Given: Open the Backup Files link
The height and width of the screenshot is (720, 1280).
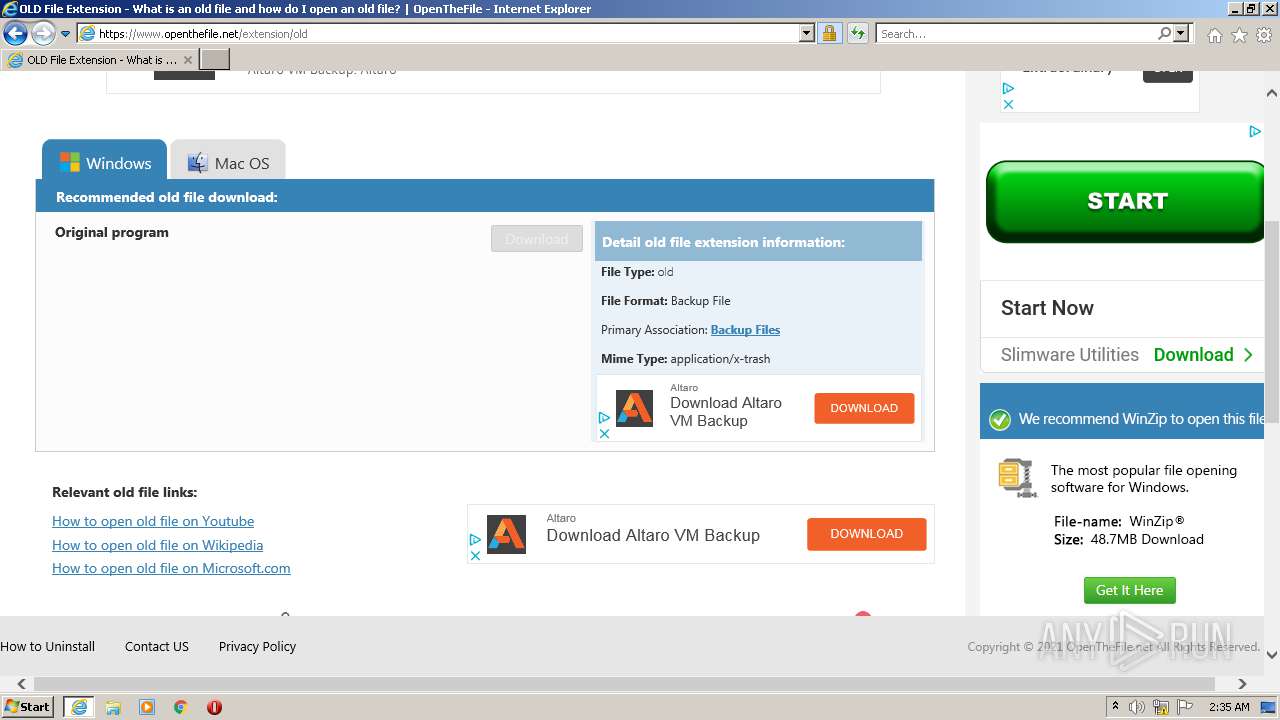Looking at the screenshot, I should pyautogui.click(x=745, y=330).
